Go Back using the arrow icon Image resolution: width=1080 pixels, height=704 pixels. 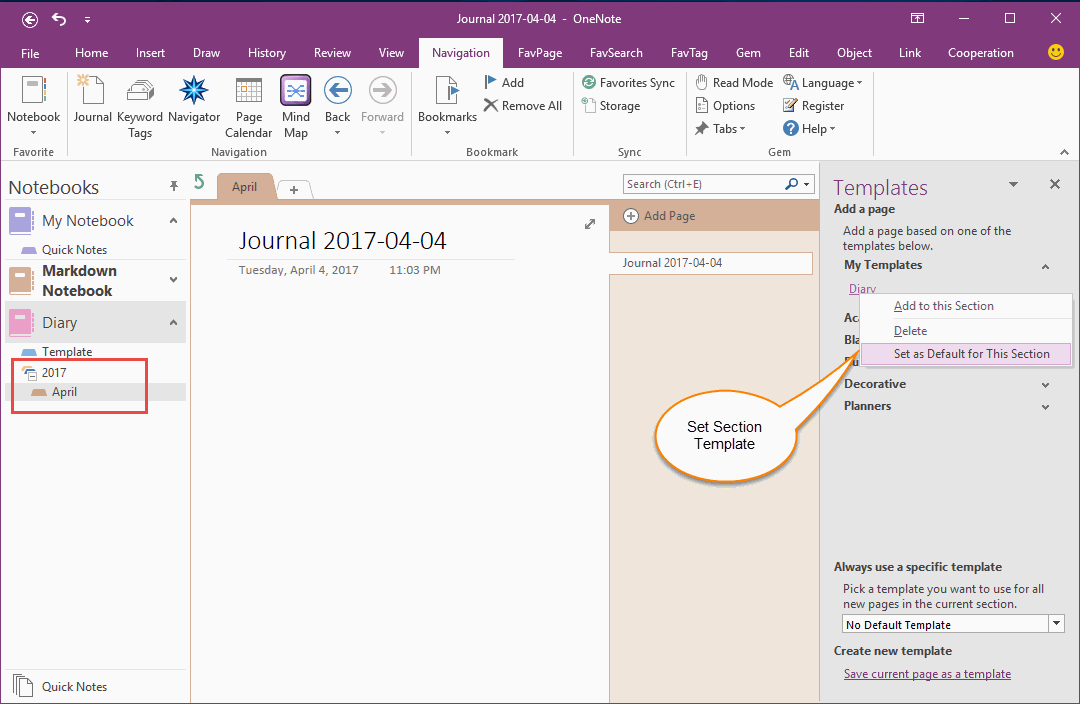[x=338, y=90]
